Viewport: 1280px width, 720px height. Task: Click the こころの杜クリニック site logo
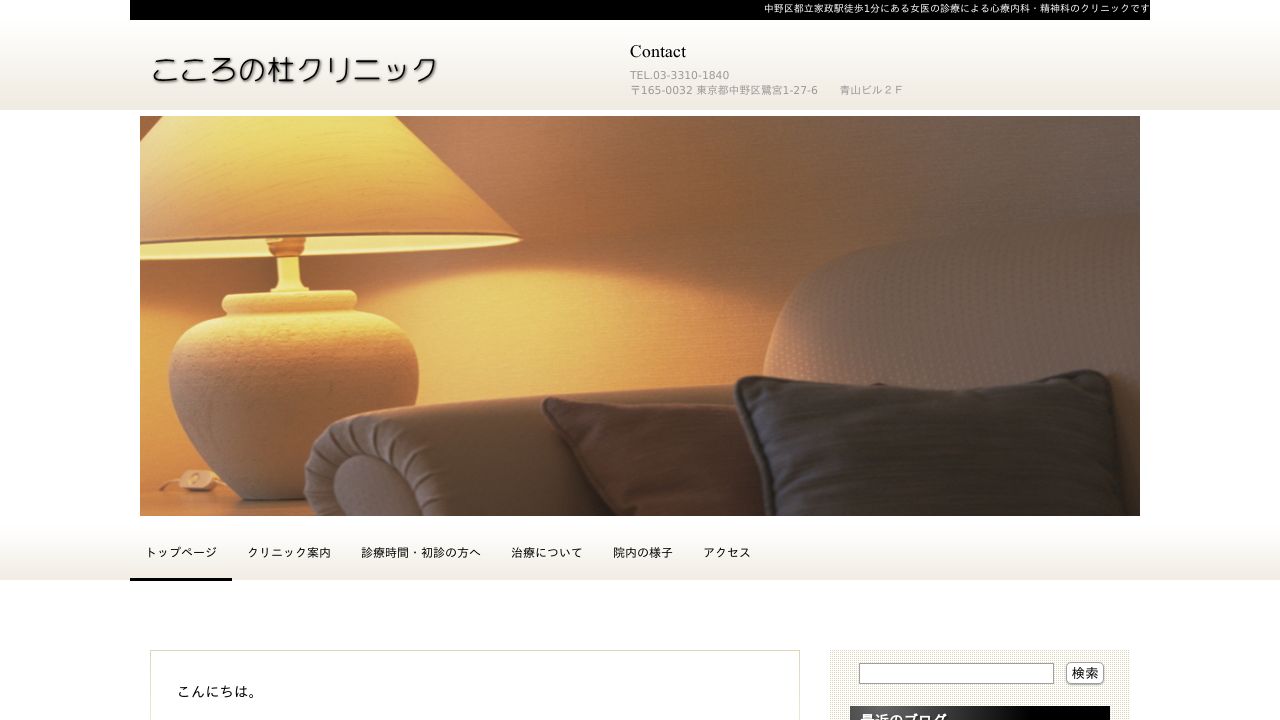point(294,69)
